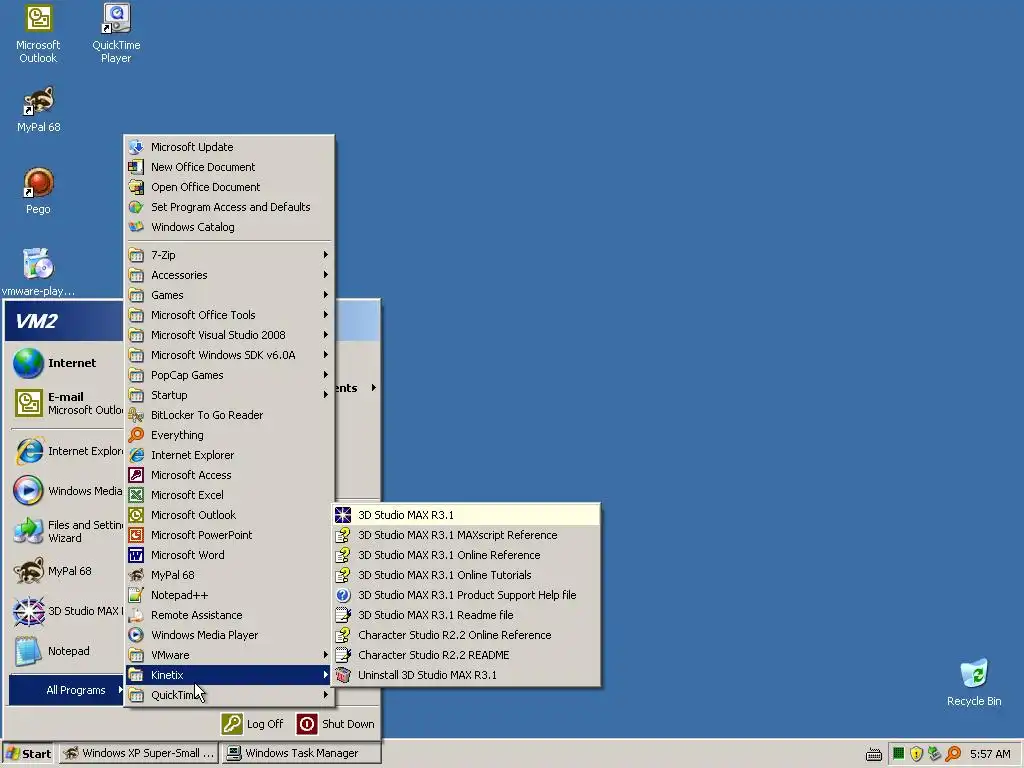Open 3D Studio MAX R3.1 Product Support Help file
The image size is (1024, 768).
(x=466, y=595)
